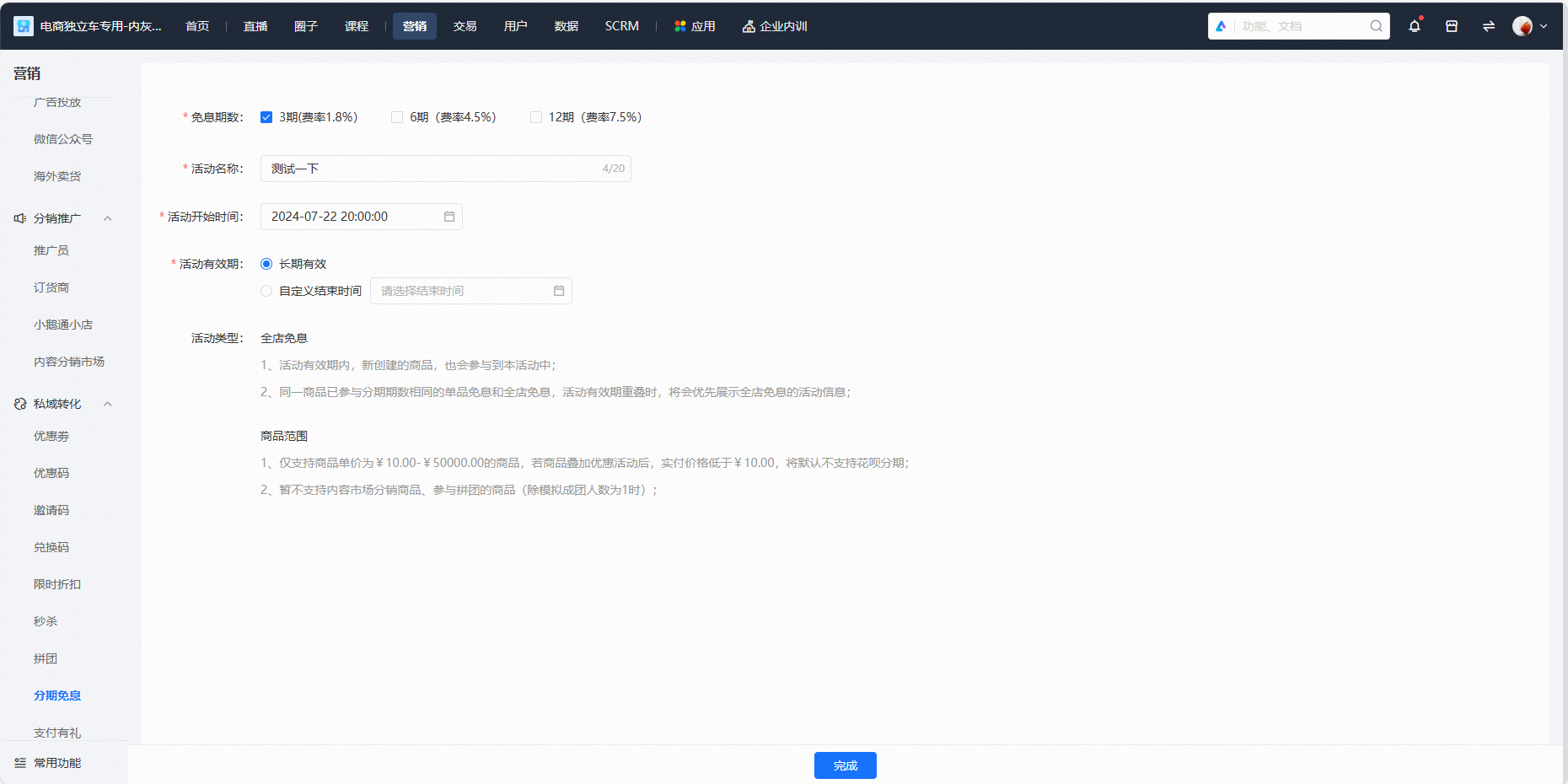
Task: Click the 商品范围 heading text
Action: [284, 436]
